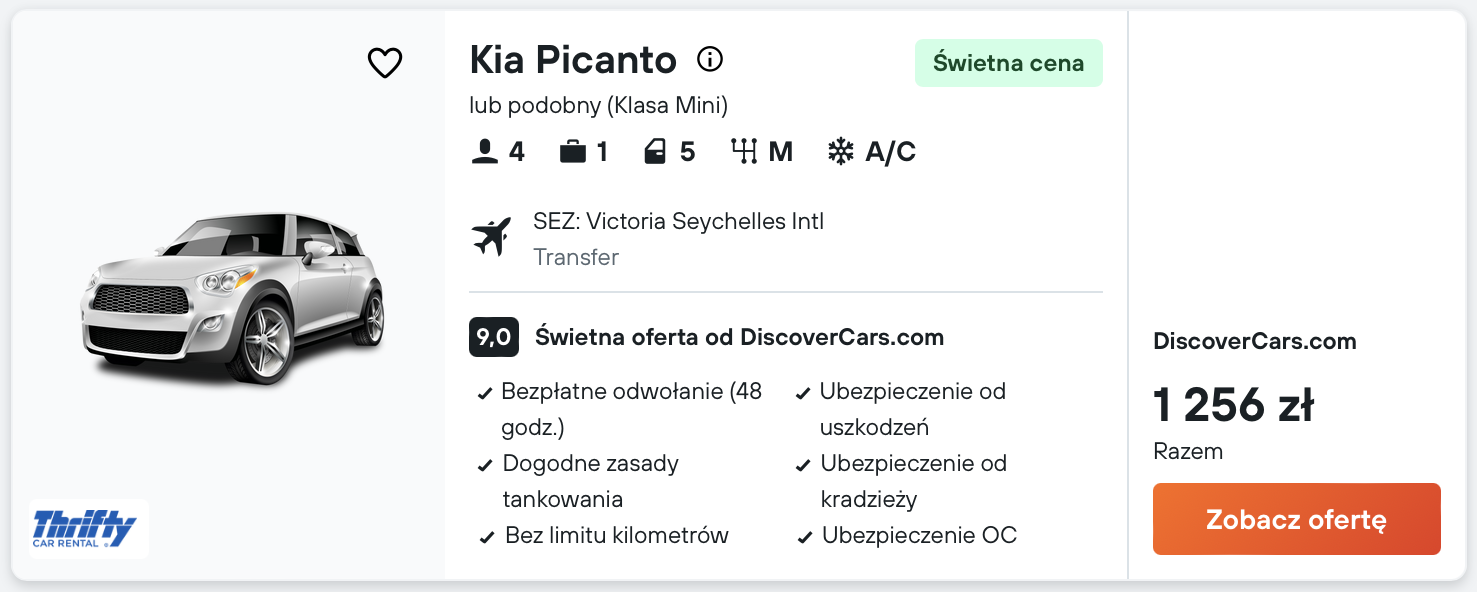
Task: Click the Ubezpieczenie OC feature
Action: pyautogui.click(x=918, y=535)
